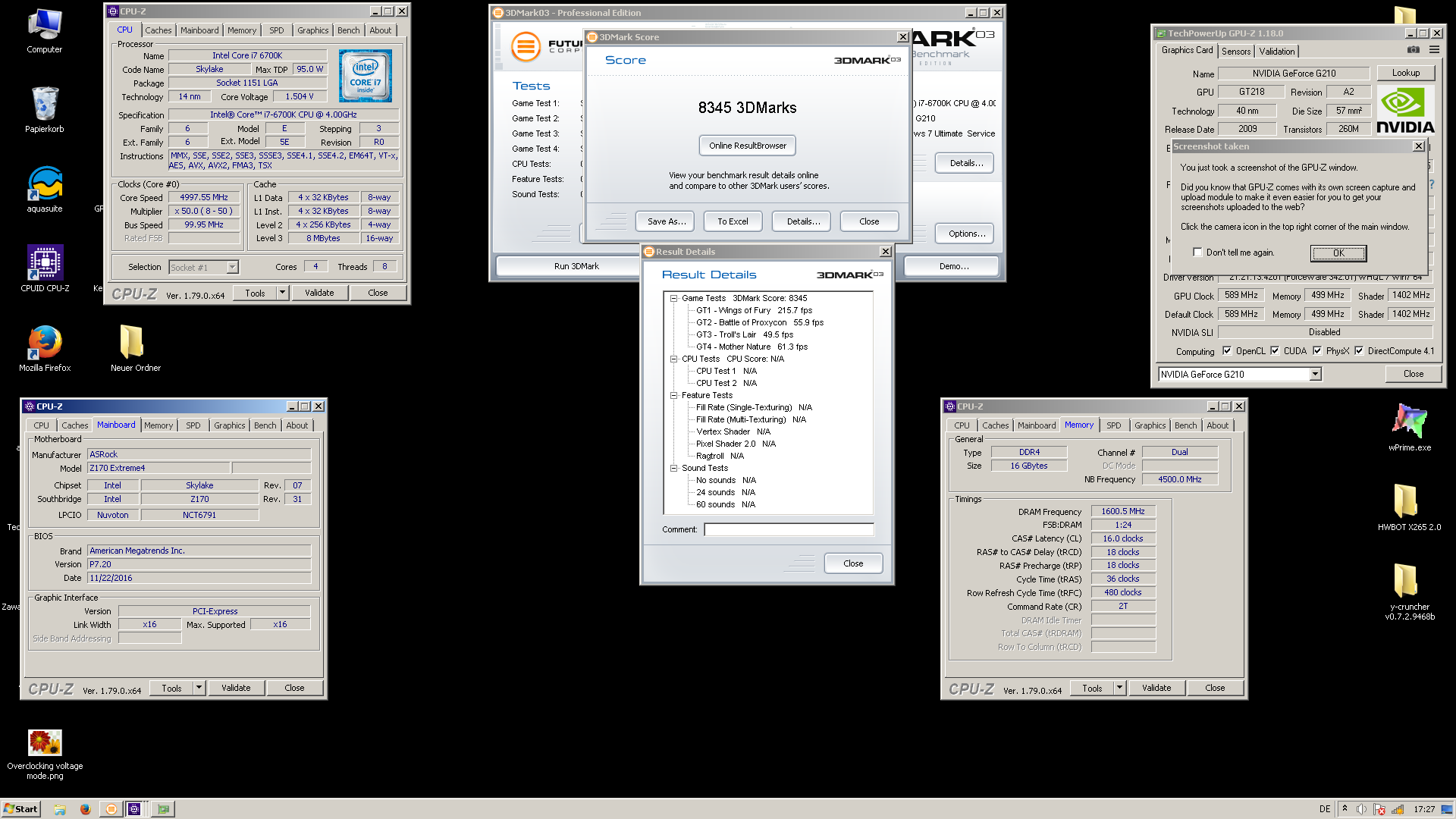Open the network signal tray icon
The width and height of the screenshot is (1456, 819).
[1398, 809]
